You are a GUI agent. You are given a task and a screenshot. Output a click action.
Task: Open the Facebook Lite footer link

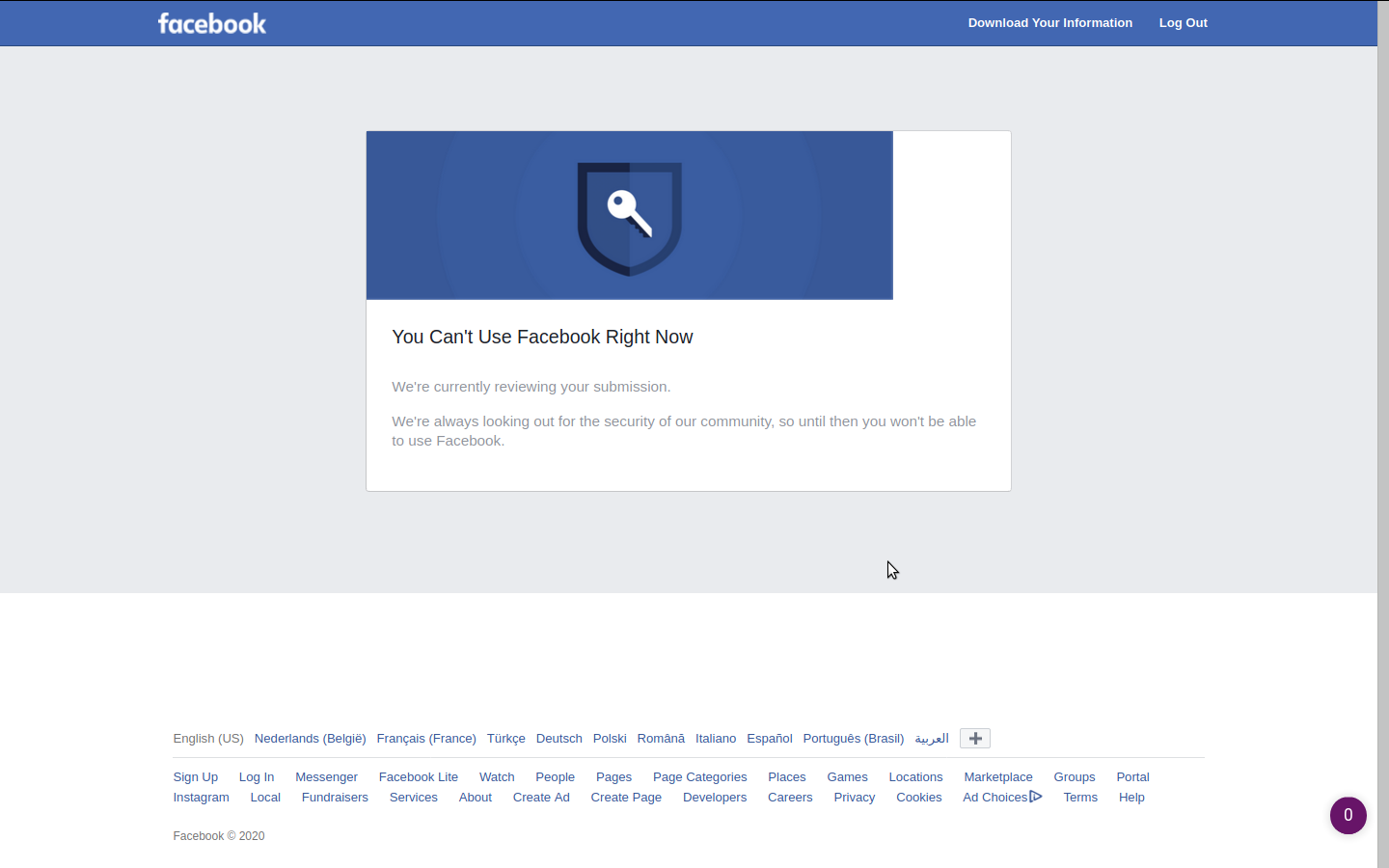tap(419, 777)
